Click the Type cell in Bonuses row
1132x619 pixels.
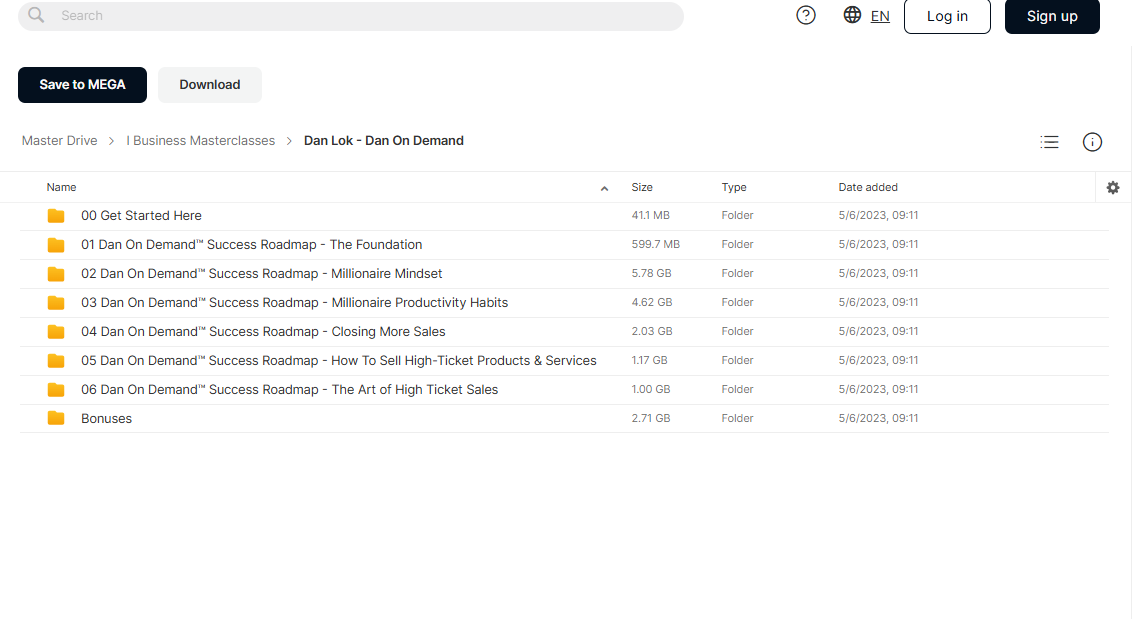coord(737,417)
